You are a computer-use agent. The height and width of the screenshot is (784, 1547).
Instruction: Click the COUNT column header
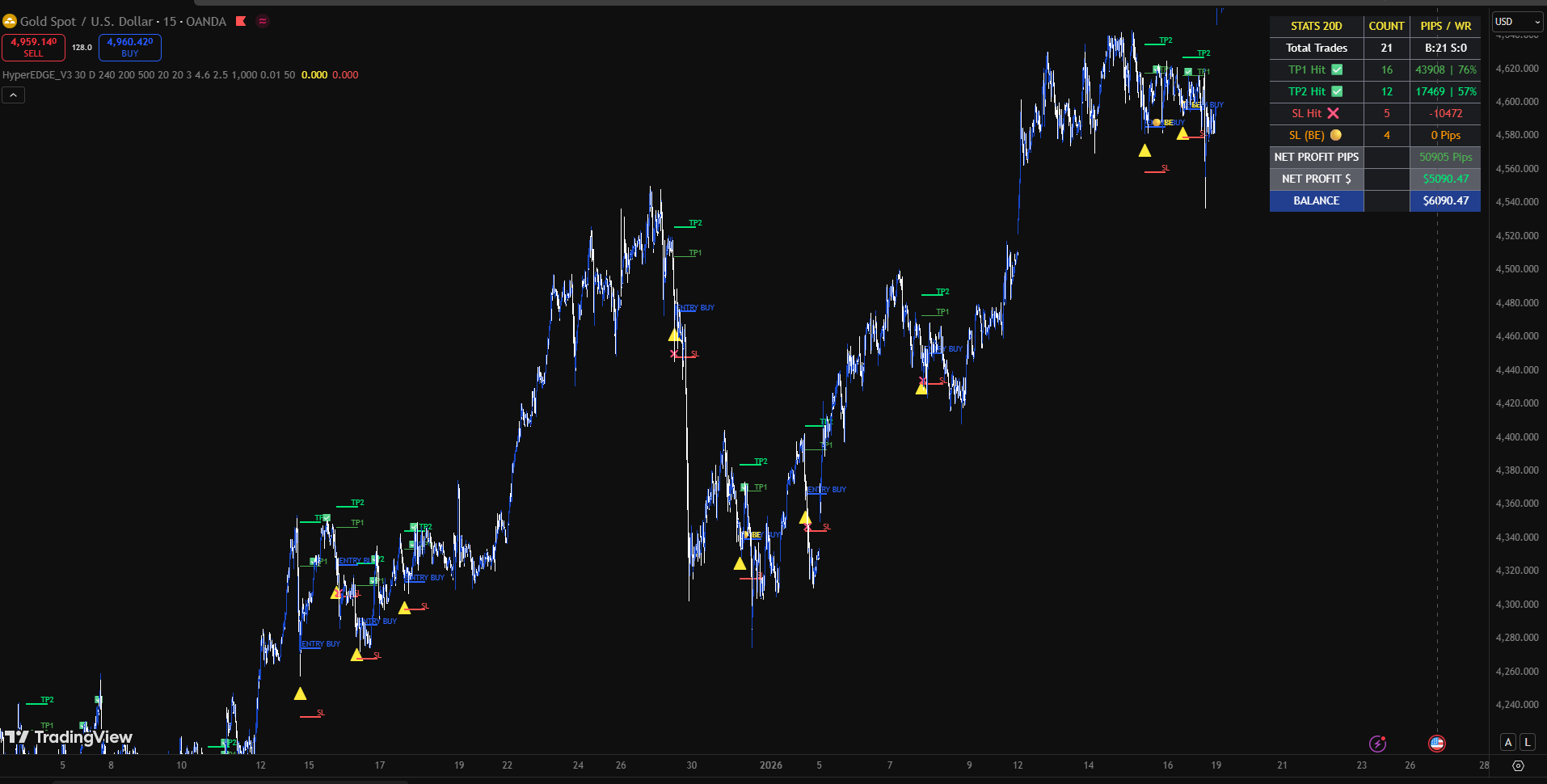point(1386,26)
